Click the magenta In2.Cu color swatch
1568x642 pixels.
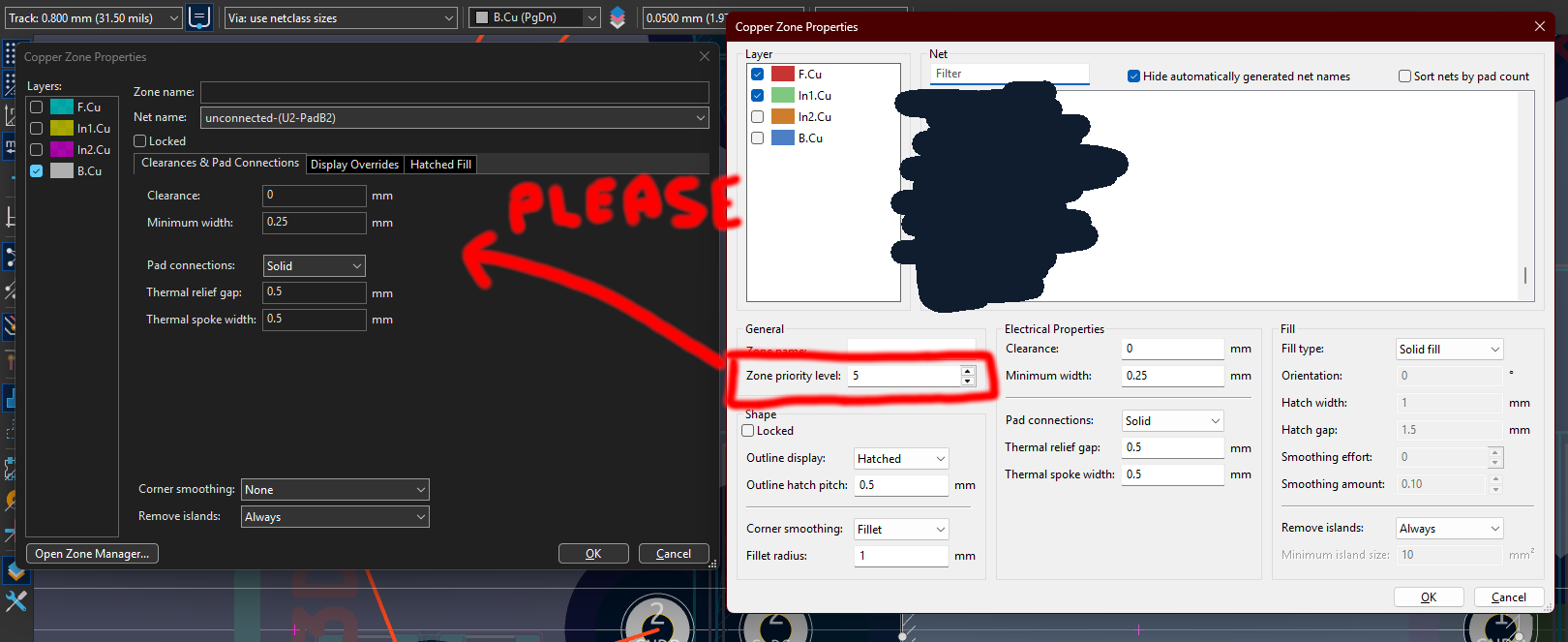62,149
